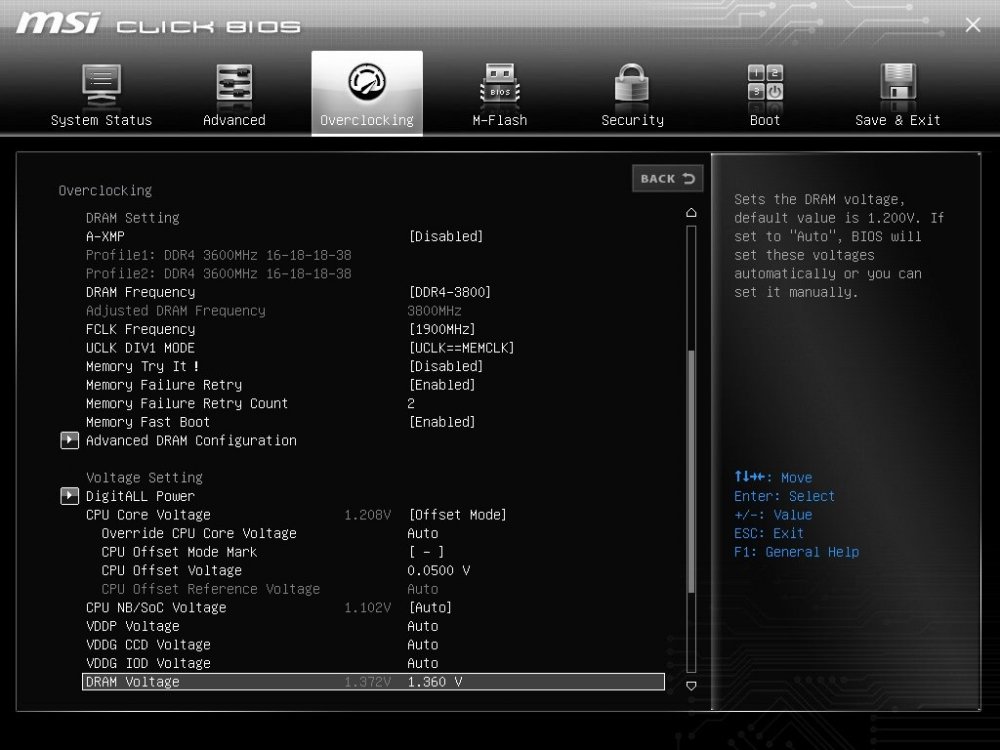
Task: Click the BACK button
Action: click(666, 178)
